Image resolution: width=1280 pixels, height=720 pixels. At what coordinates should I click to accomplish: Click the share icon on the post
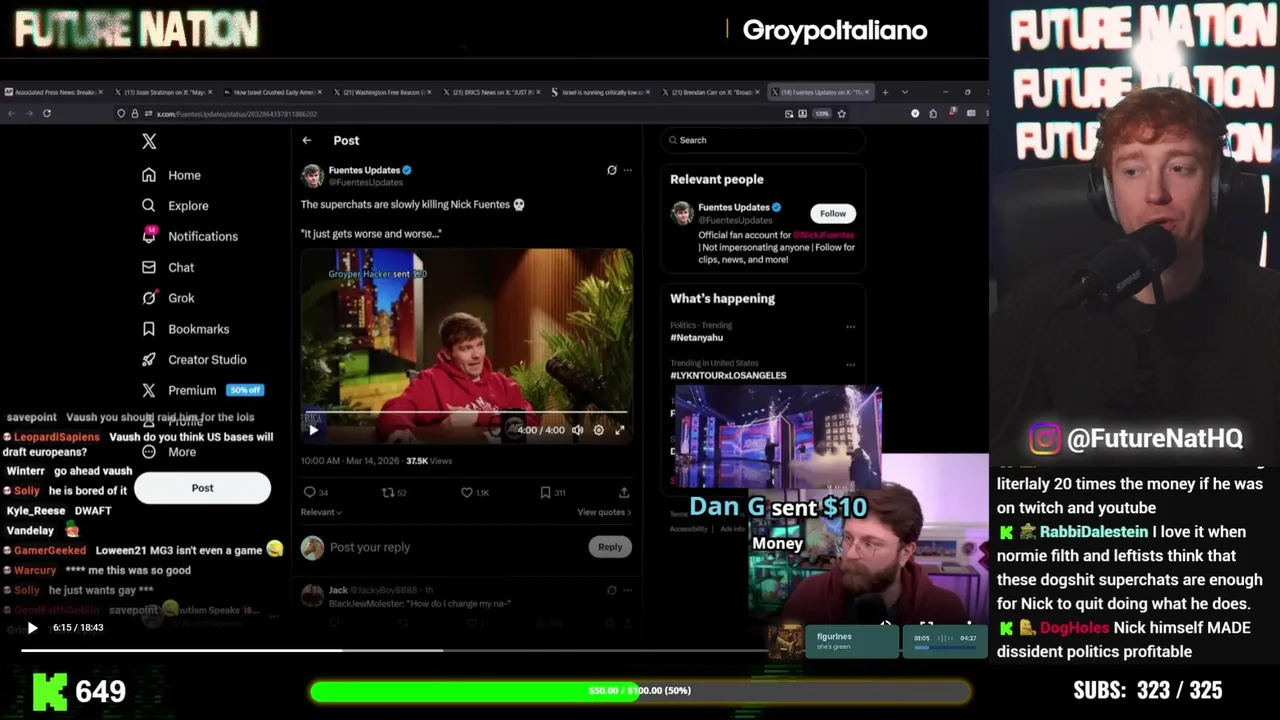point(624,492)
